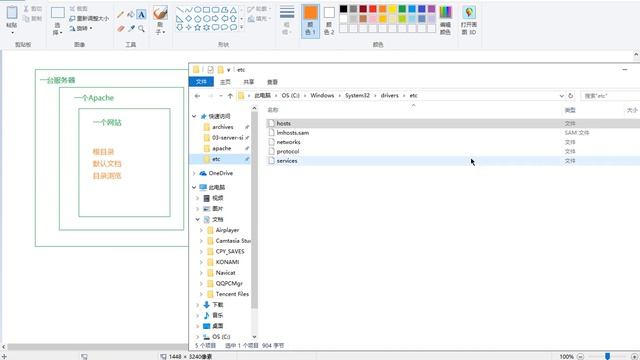
Task: Open the line Size thickness selector
Action: [287, 20]
